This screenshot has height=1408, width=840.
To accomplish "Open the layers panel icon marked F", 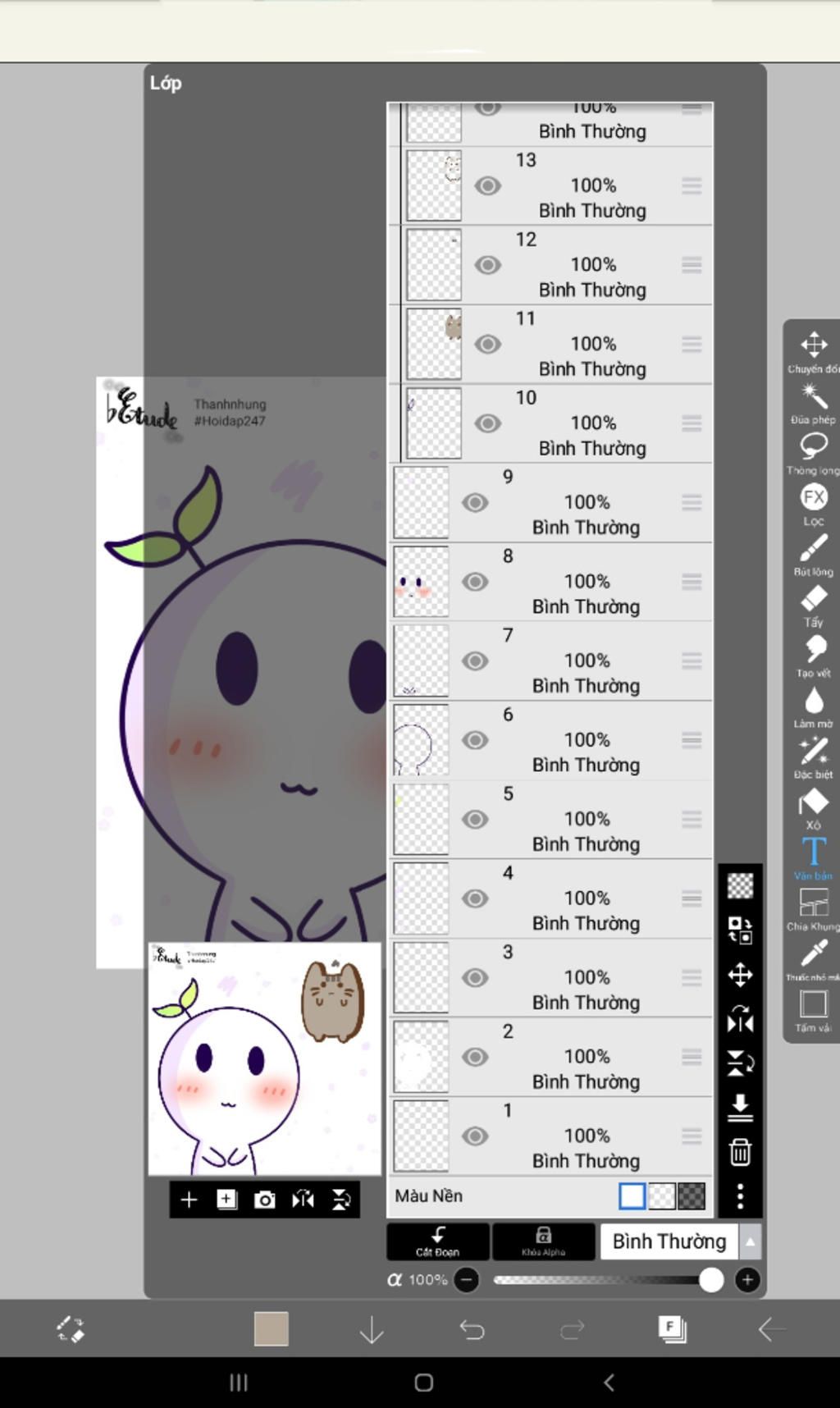I will [x=672, y=1329].
